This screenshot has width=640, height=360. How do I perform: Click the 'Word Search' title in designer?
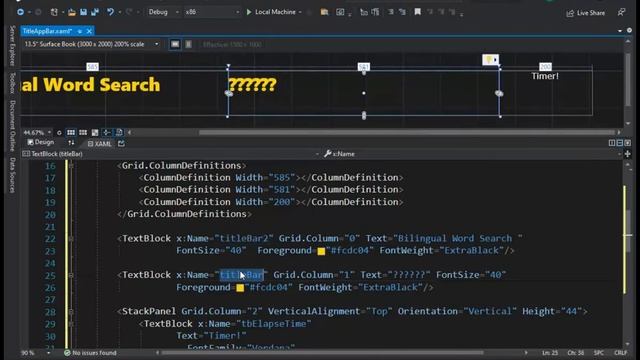pos(102,84)
